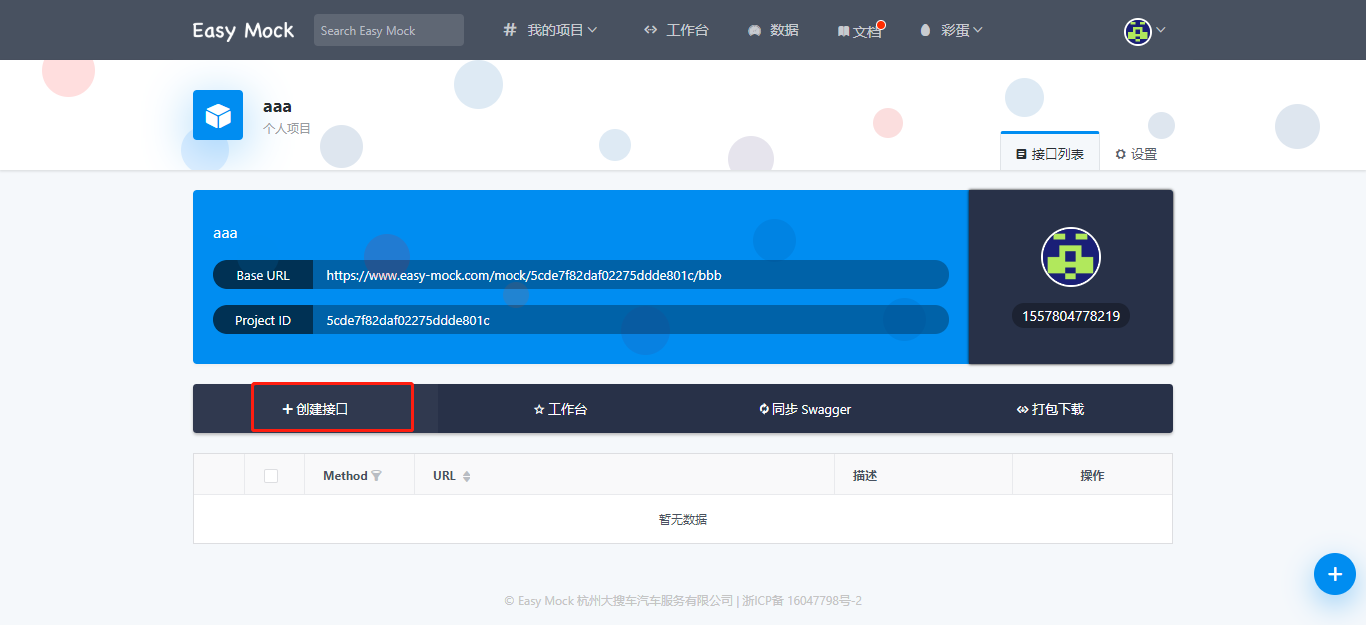Open the 我的项目 dropdown menu
This screenshot has height=625, width=1366.
tap(550, 30)
